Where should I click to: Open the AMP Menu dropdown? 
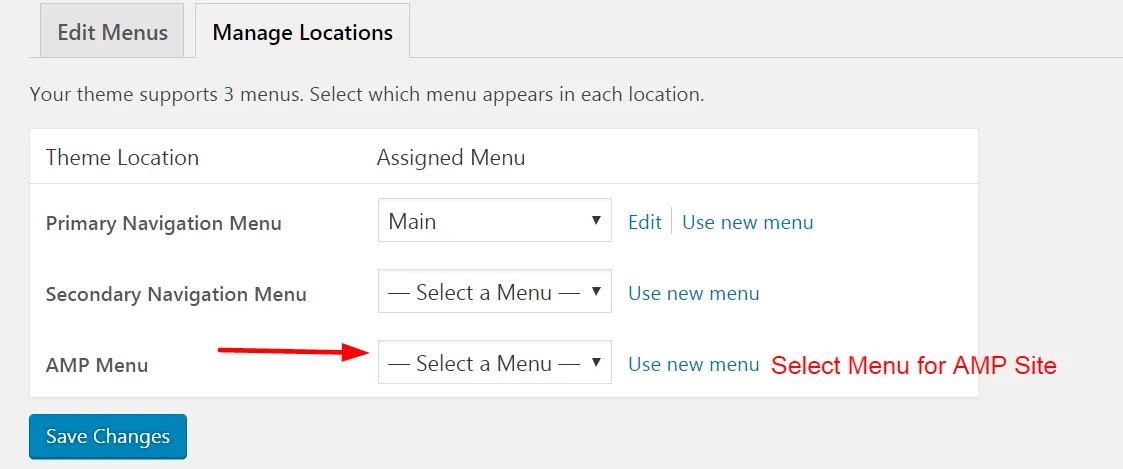[x=495, y=362]
